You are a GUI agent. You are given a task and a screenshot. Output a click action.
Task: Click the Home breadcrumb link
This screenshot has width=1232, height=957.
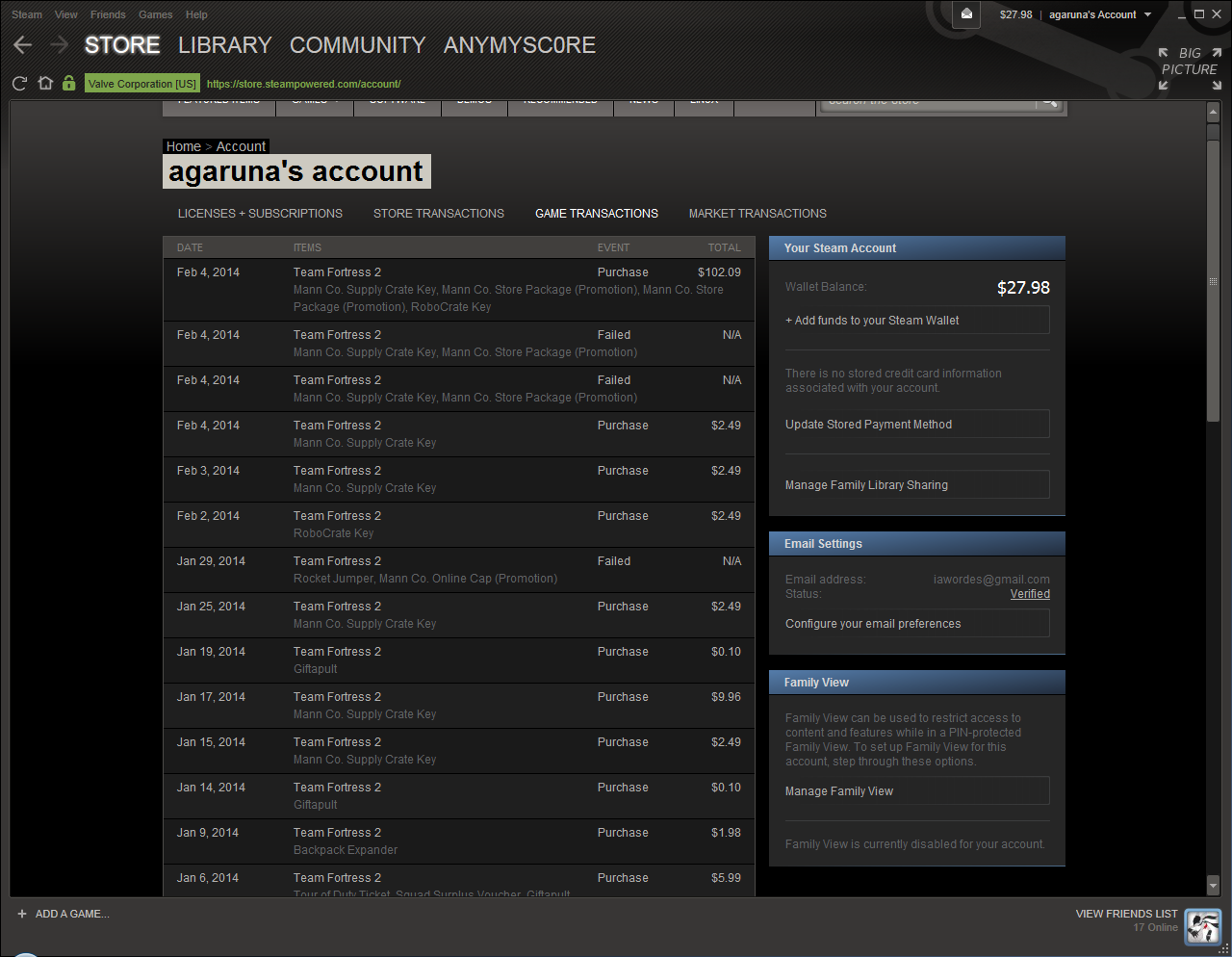tap(183, 146)
